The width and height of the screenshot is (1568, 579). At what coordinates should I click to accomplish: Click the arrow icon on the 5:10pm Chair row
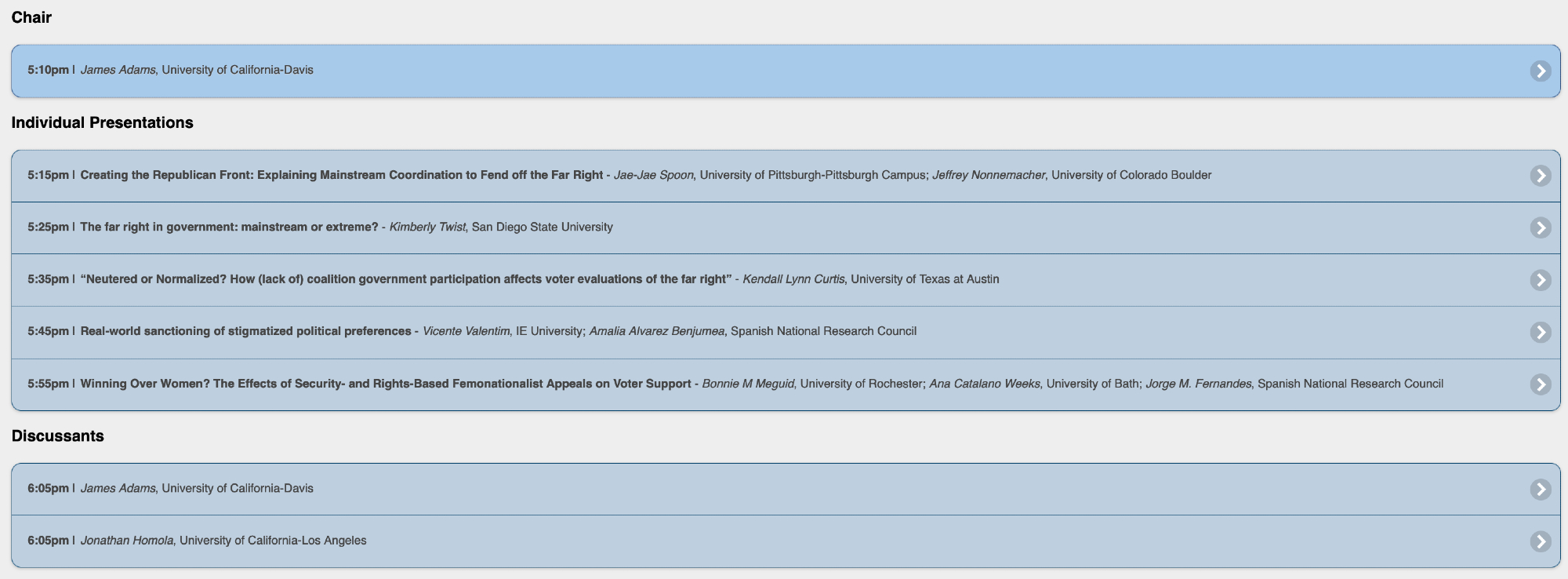coord(1540,71)
